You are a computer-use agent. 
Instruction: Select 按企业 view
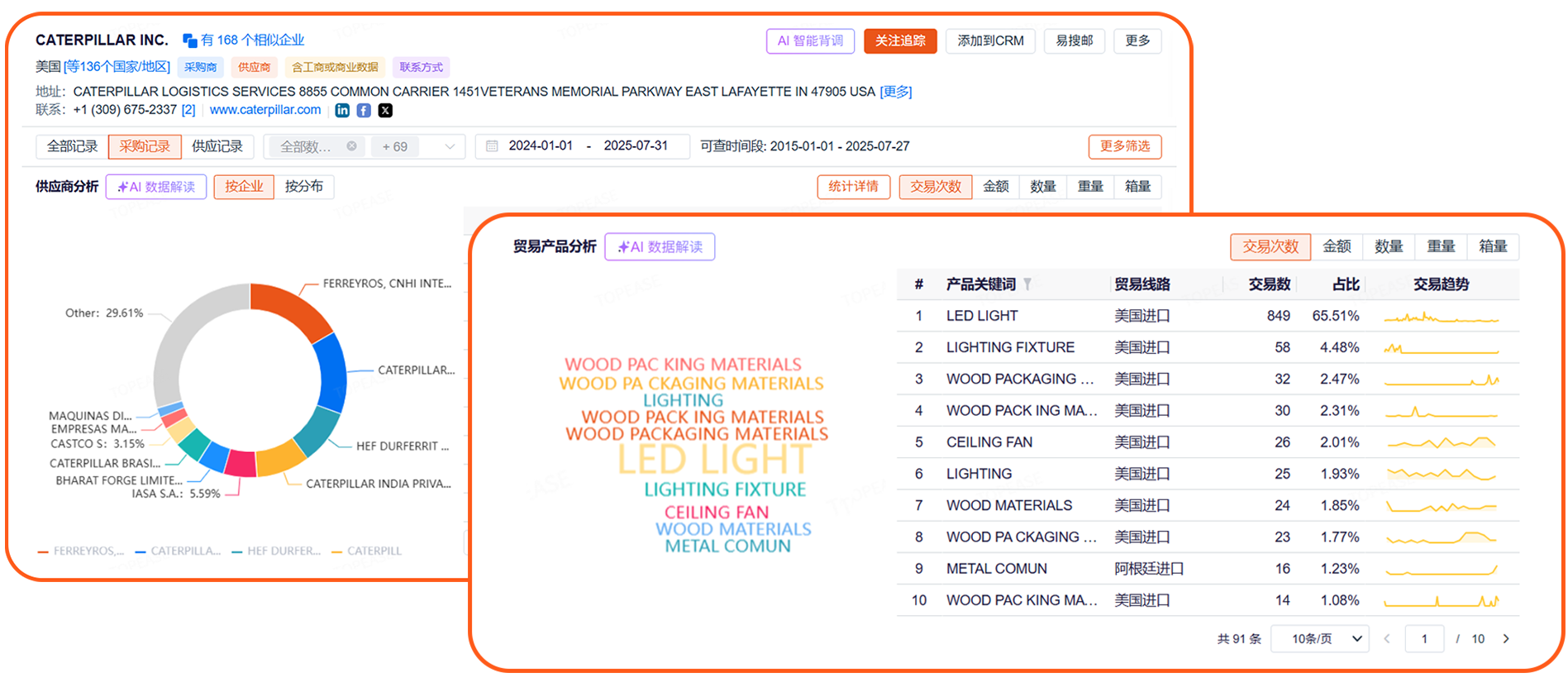pyautogui.click(x=244, y=187)
